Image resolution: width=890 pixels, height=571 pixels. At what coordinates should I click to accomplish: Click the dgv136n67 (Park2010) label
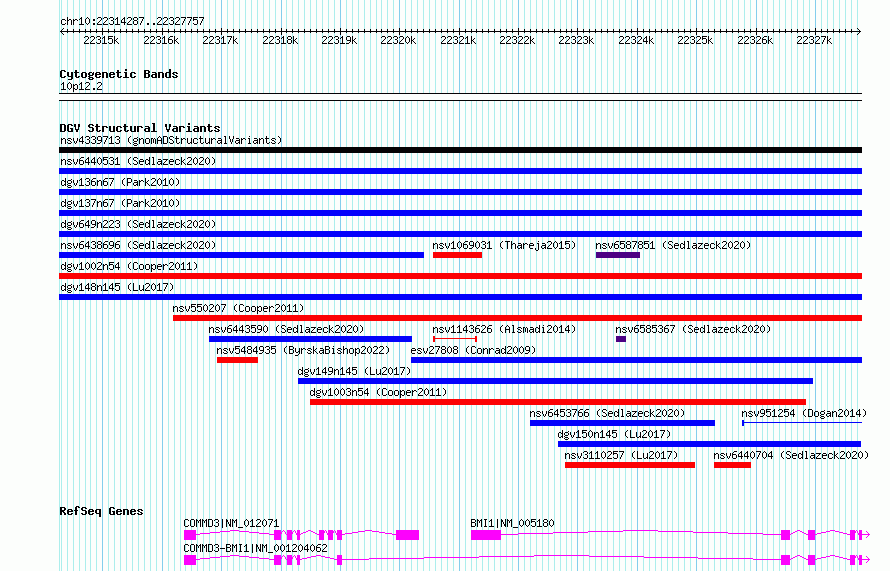click(120, 182)
